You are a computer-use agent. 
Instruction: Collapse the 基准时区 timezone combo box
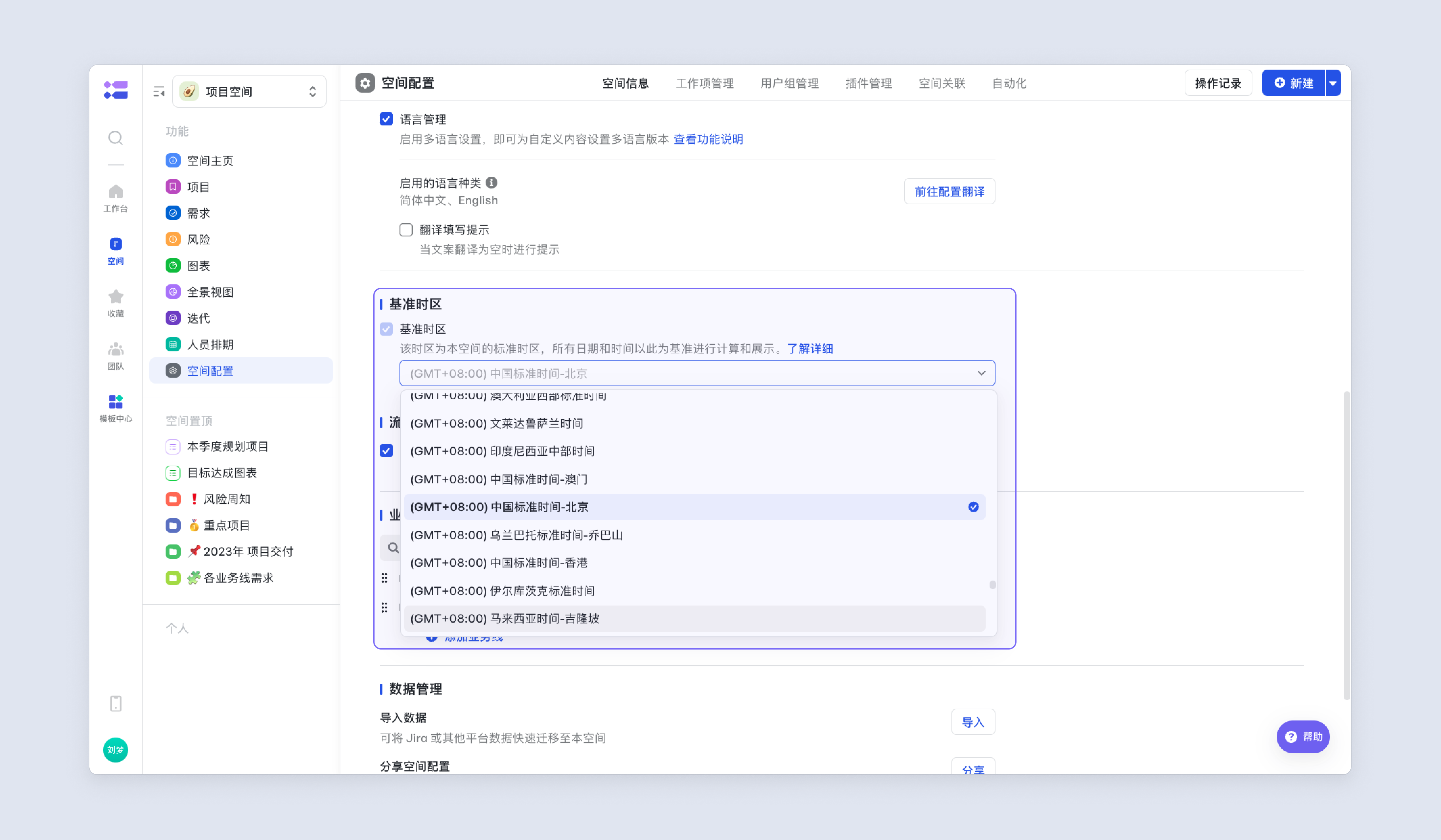(x=697, y=373)
